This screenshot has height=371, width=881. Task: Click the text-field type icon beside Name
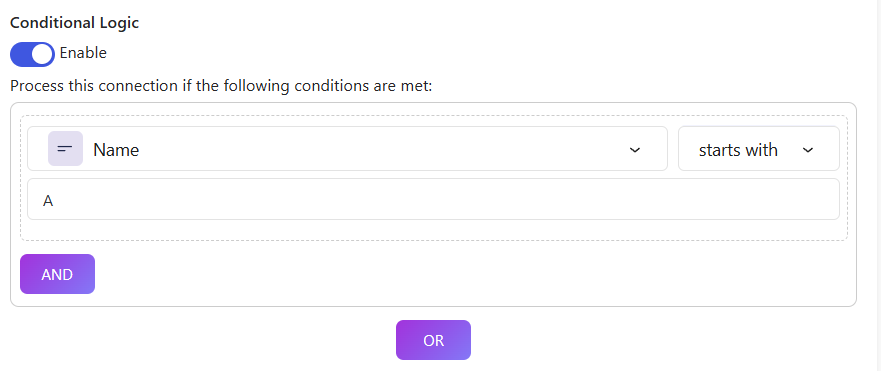coord(65,148)
